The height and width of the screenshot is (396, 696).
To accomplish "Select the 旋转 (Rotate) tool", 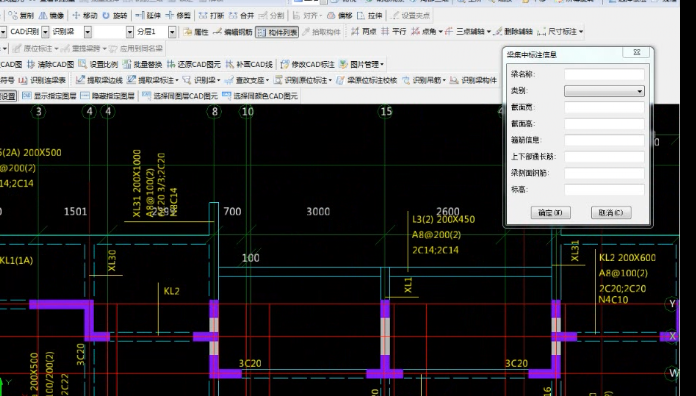I will tap(115, 16).
